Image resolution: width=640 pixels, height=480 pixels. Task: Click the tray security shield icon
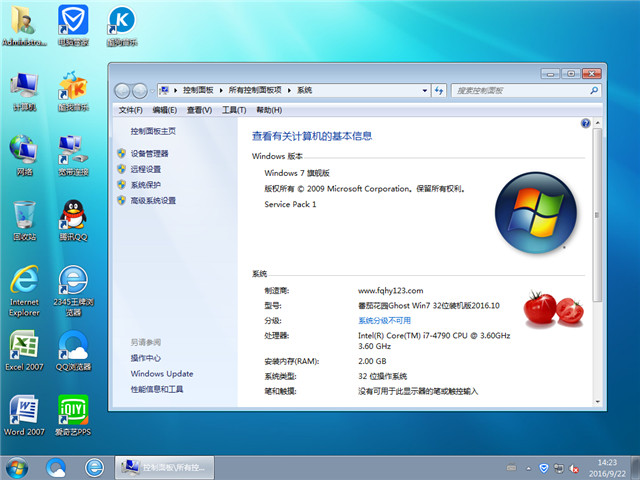pos(544,468)
